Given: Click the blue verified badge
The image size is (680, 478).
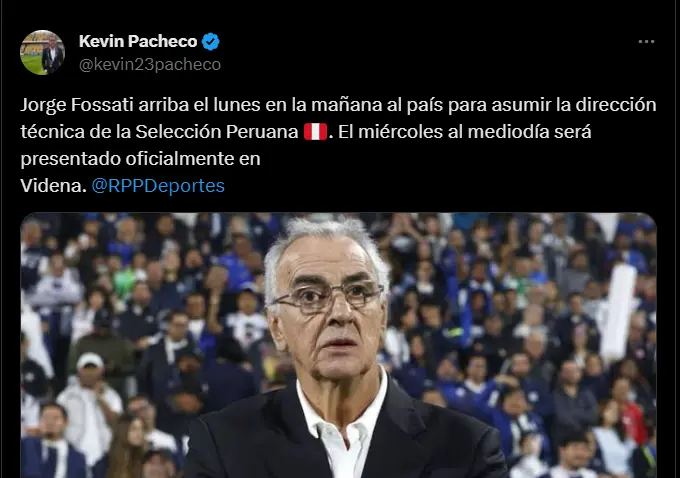Looking at the screenshot, I should pos(211,42).
